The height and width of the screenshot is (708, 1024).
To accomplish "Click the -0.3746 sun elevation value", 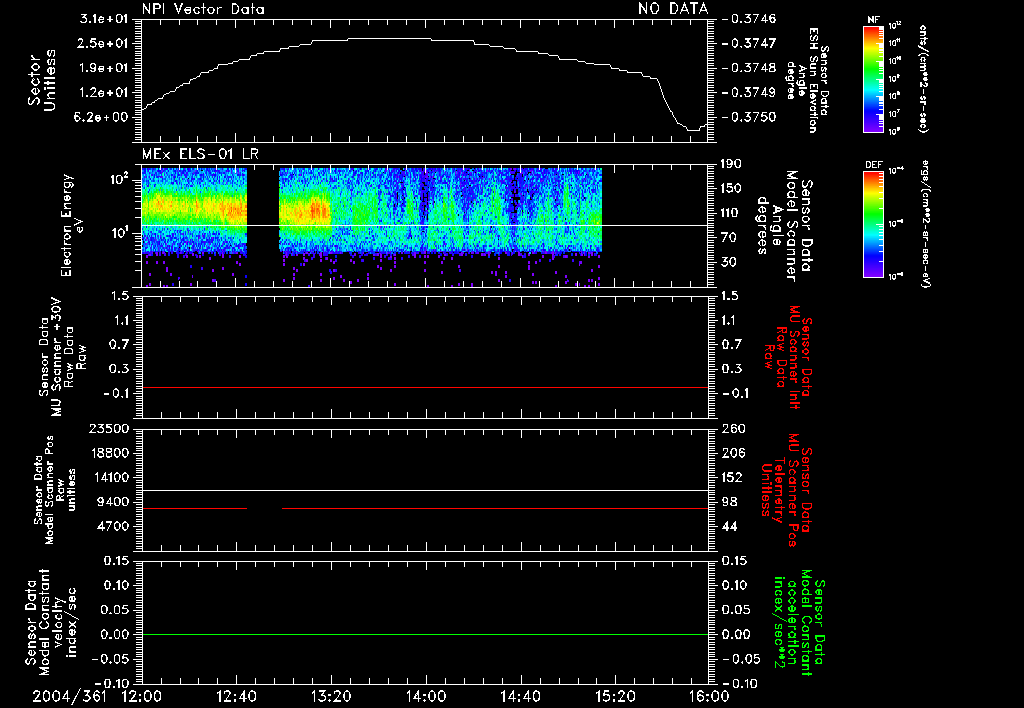I will 749,19.
